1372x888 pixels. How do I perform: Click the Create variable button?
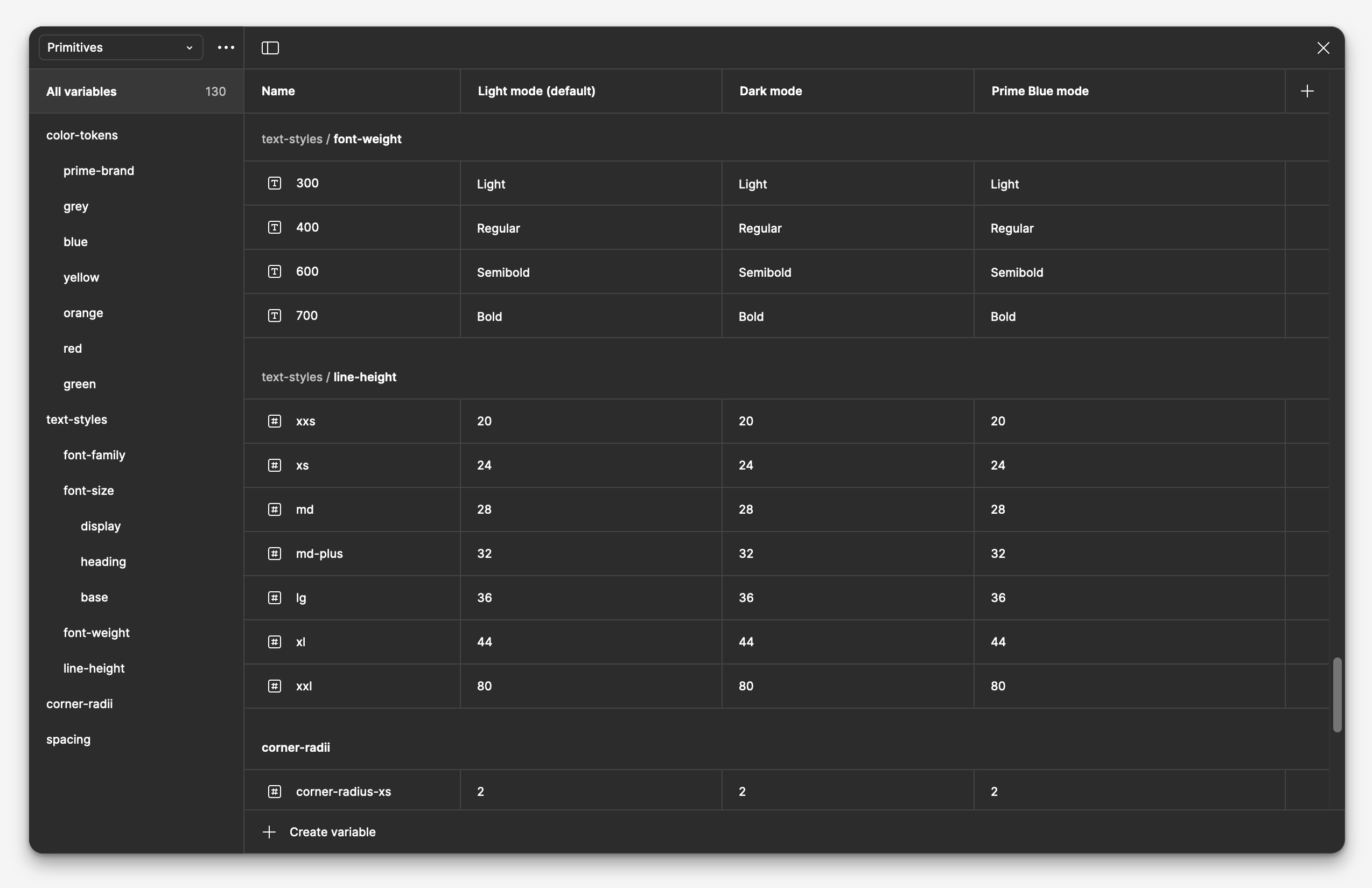point(332,831)
